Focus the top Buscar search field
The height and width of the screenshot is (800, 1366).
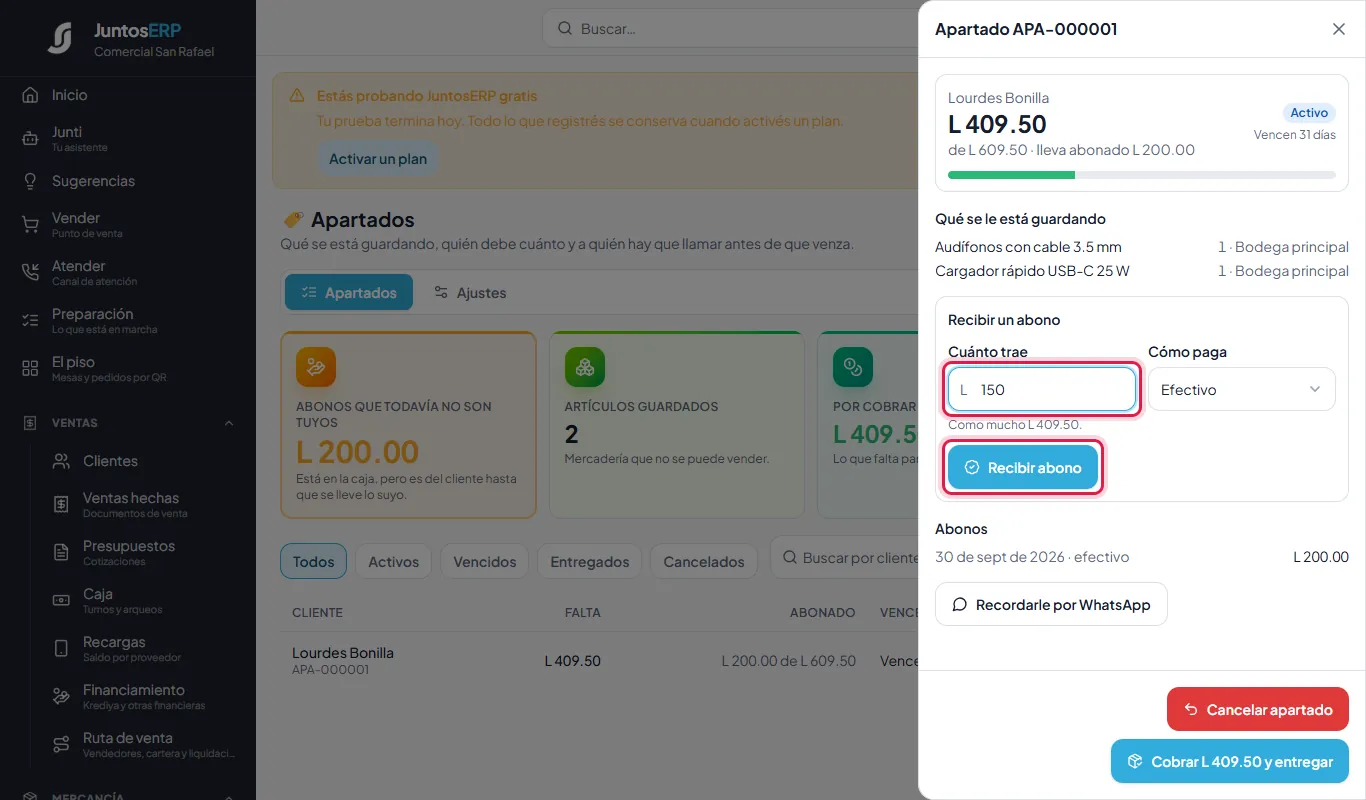tap(730, 29)
